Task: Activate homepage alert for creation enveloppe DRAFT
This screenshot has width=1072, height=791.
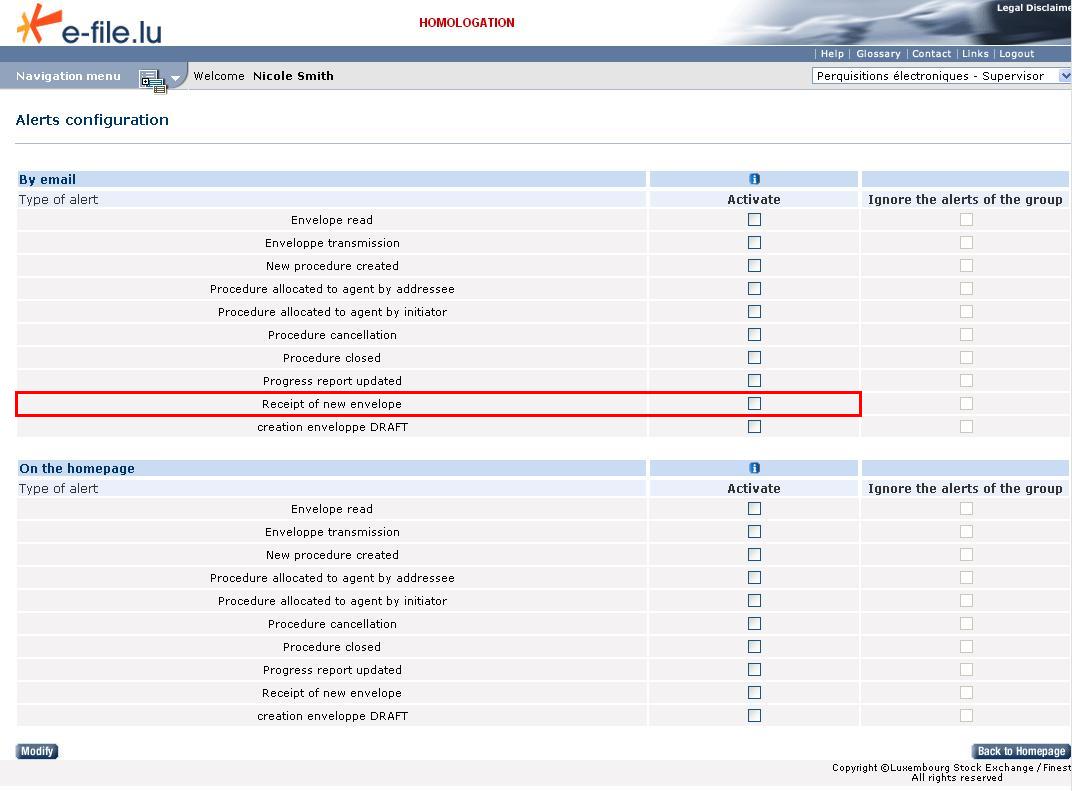Action: (x=754, y=716)
